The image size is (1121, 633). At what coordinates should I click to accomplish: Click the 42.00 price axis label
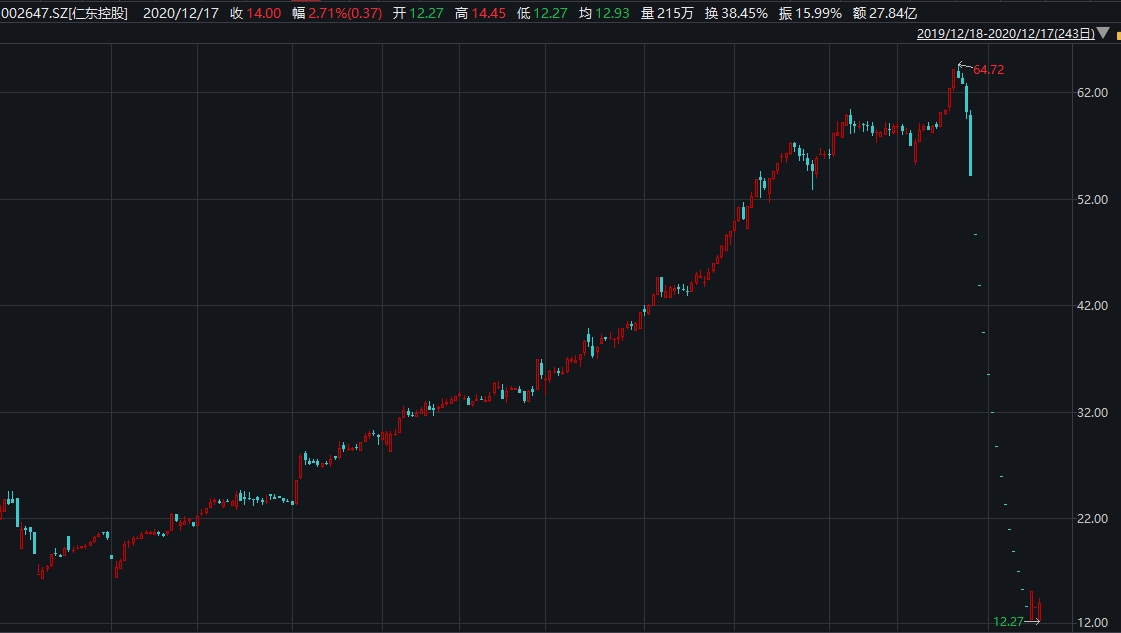pyautogui.click(x=1092, y=305)
